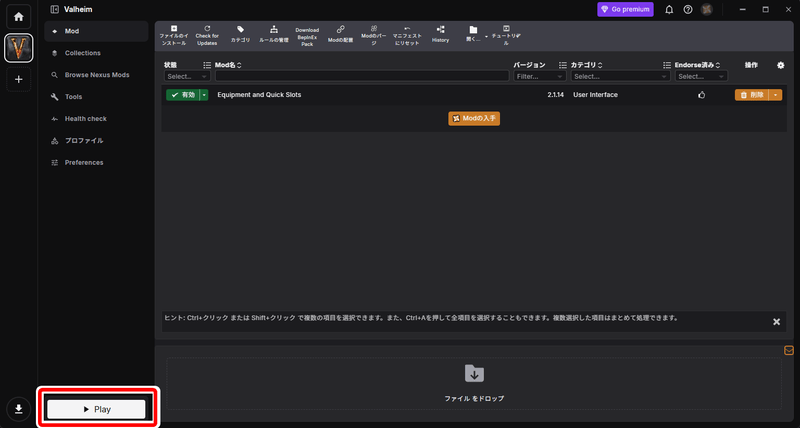Viewport: 800px width, 428px height.
Task: Click マニフェストにリセット
Action: click(x=407, y=36)
